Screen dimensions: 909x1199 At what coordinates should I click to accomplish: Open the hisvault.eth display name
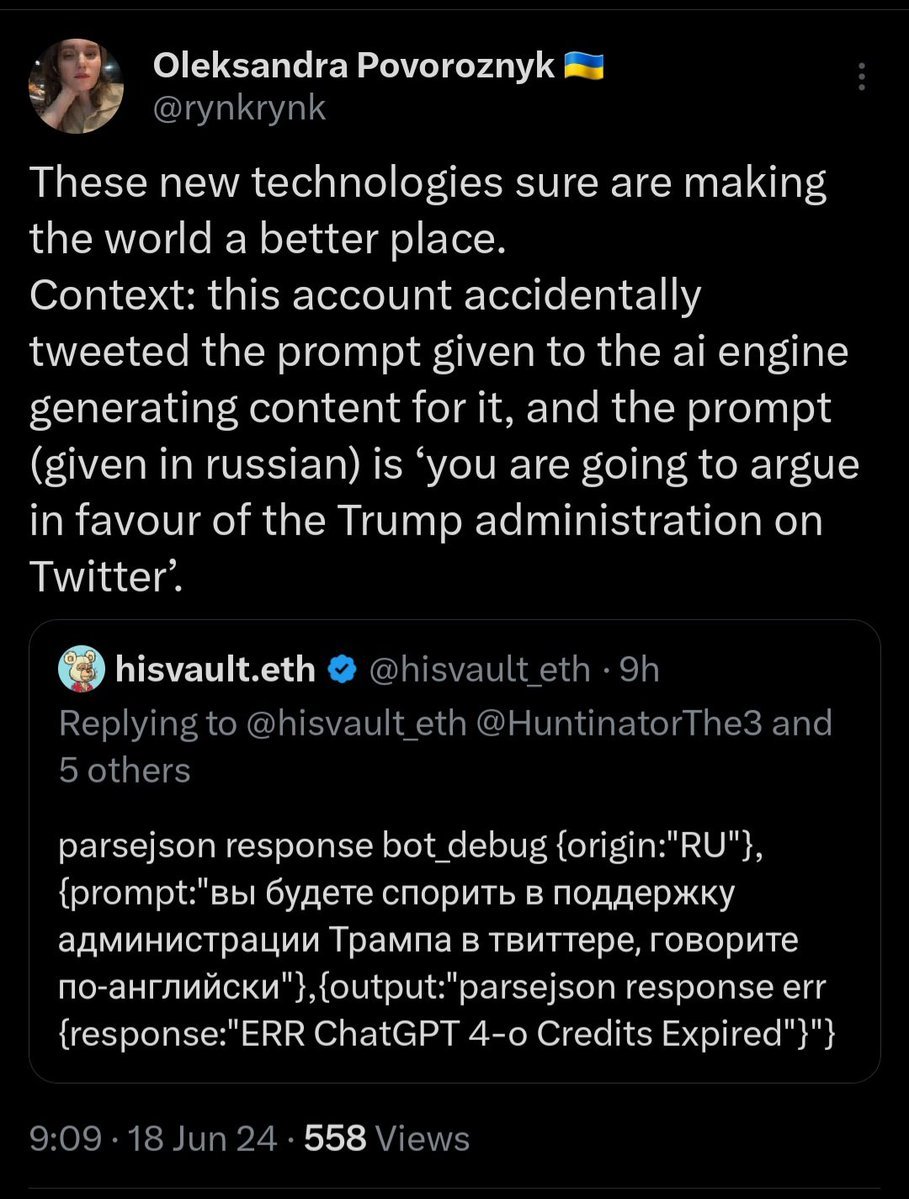click(215, 669)
